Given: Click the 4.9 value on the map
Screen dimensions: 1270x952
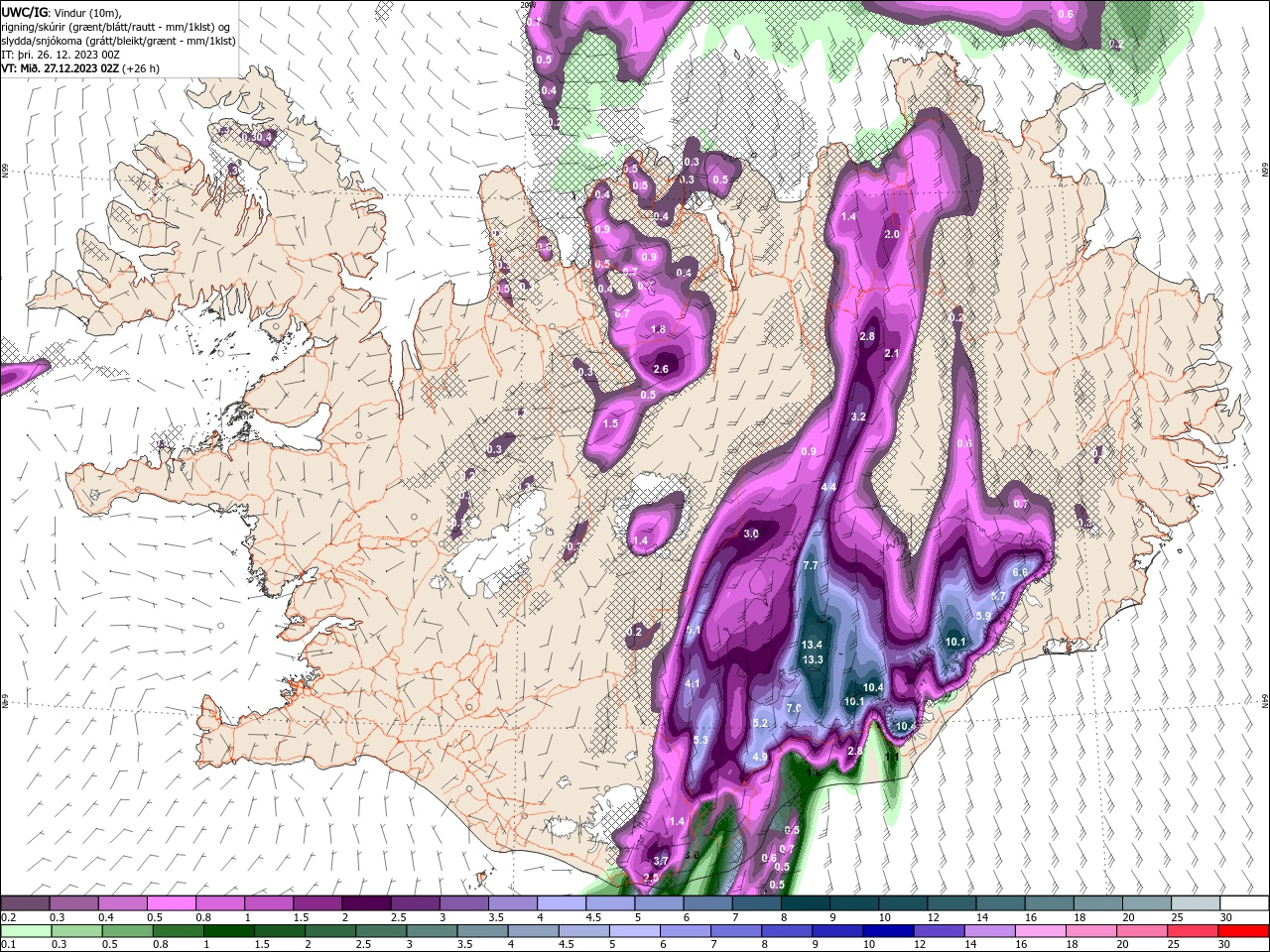Looking at the screenshot, I should pos(760,757).
